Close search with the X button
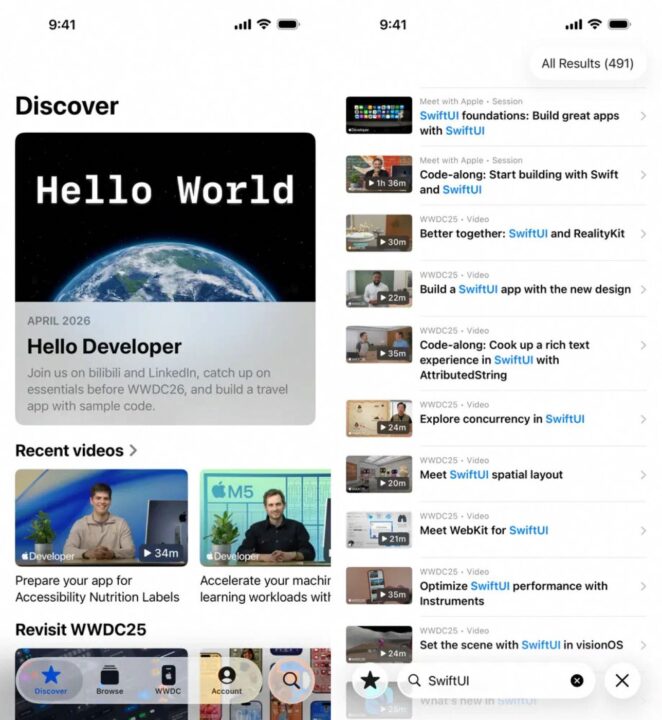This screenshot has height=720, width=662. pos(622,680)
